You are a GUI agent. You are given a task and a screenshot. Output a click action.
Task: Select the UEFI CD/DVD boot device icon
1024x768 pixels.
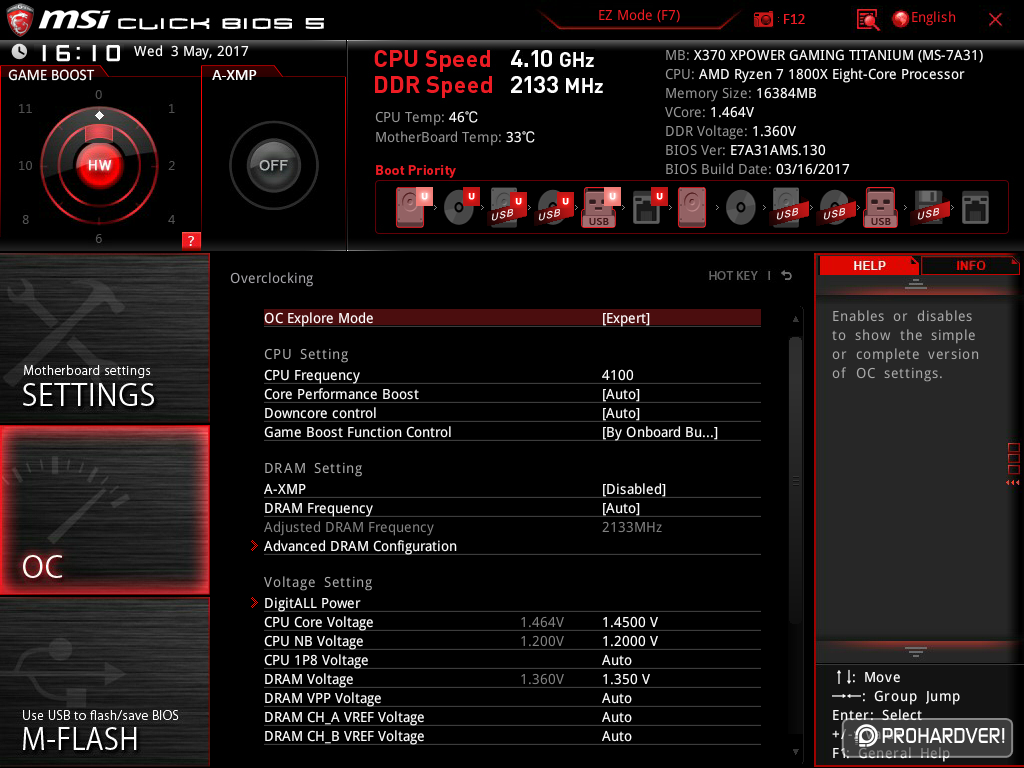(x=460, y=207)
